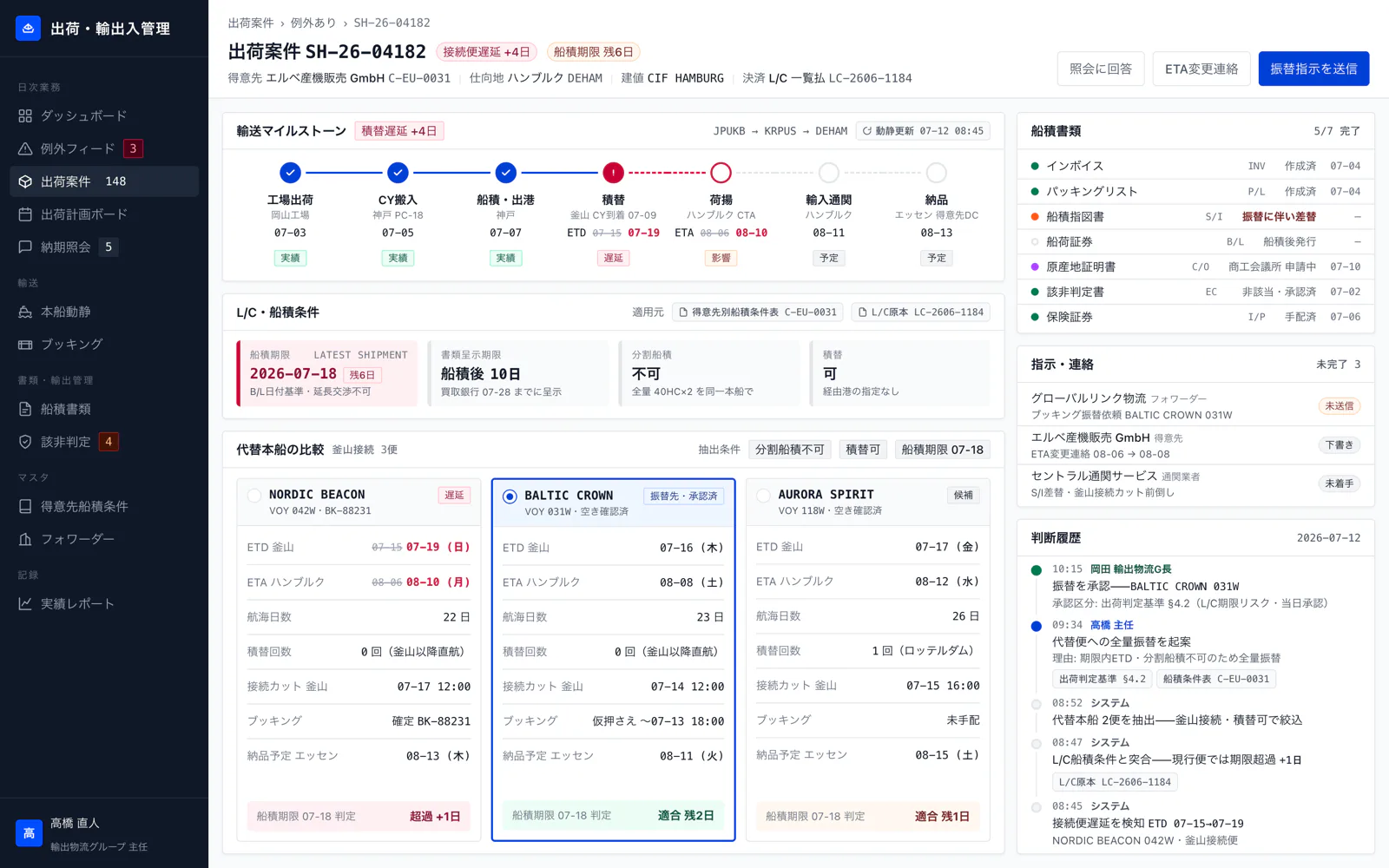Click the app logo icon in sidebar header
Viewport: 1389px width, 868px height.
tap(29, 29)
